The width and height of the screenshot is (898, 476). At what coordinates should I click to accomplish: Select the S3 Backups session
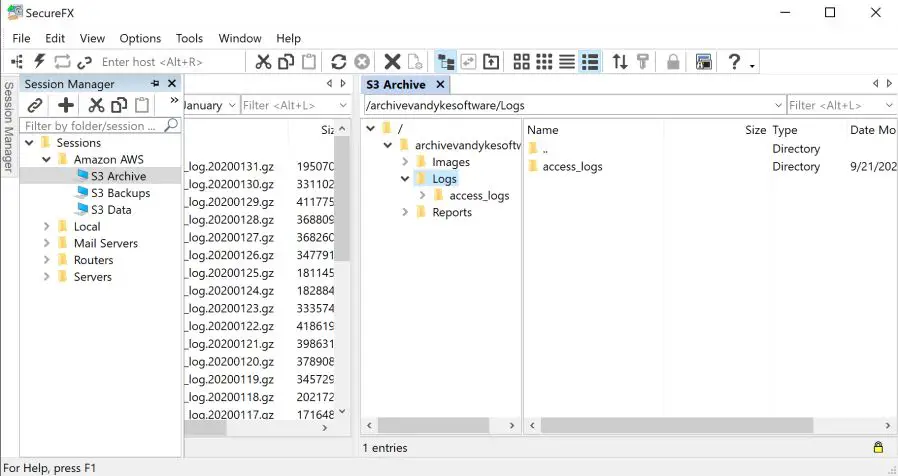tap(120, 193)
